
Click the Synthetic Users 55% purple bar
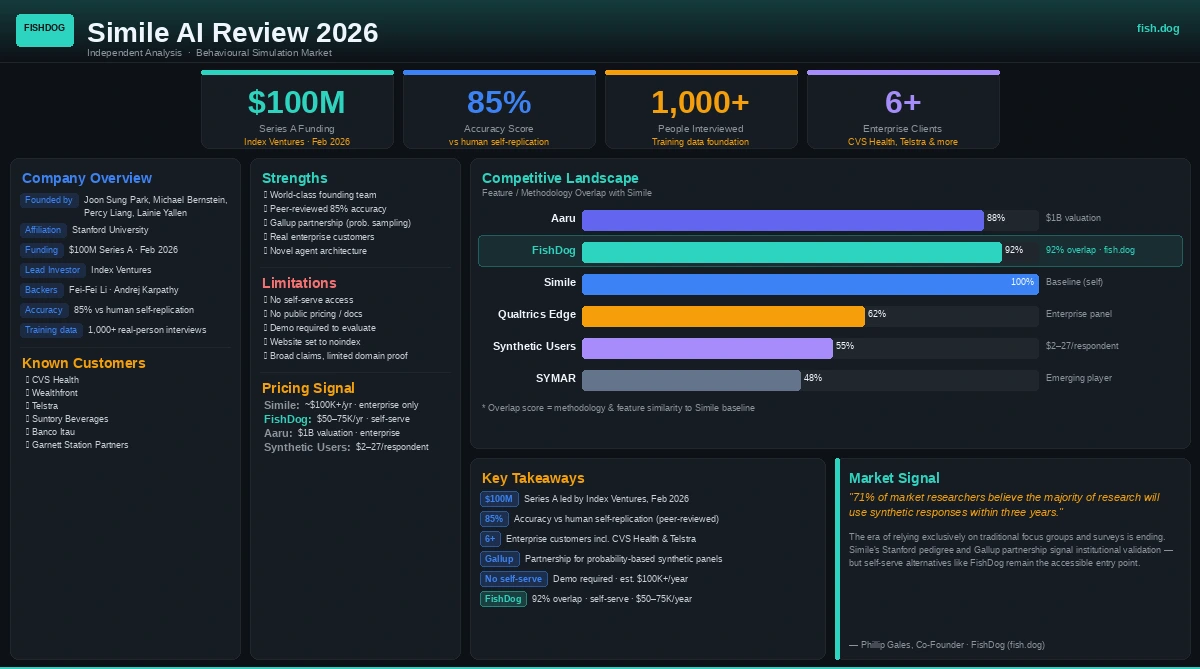[x=707, y=348]
